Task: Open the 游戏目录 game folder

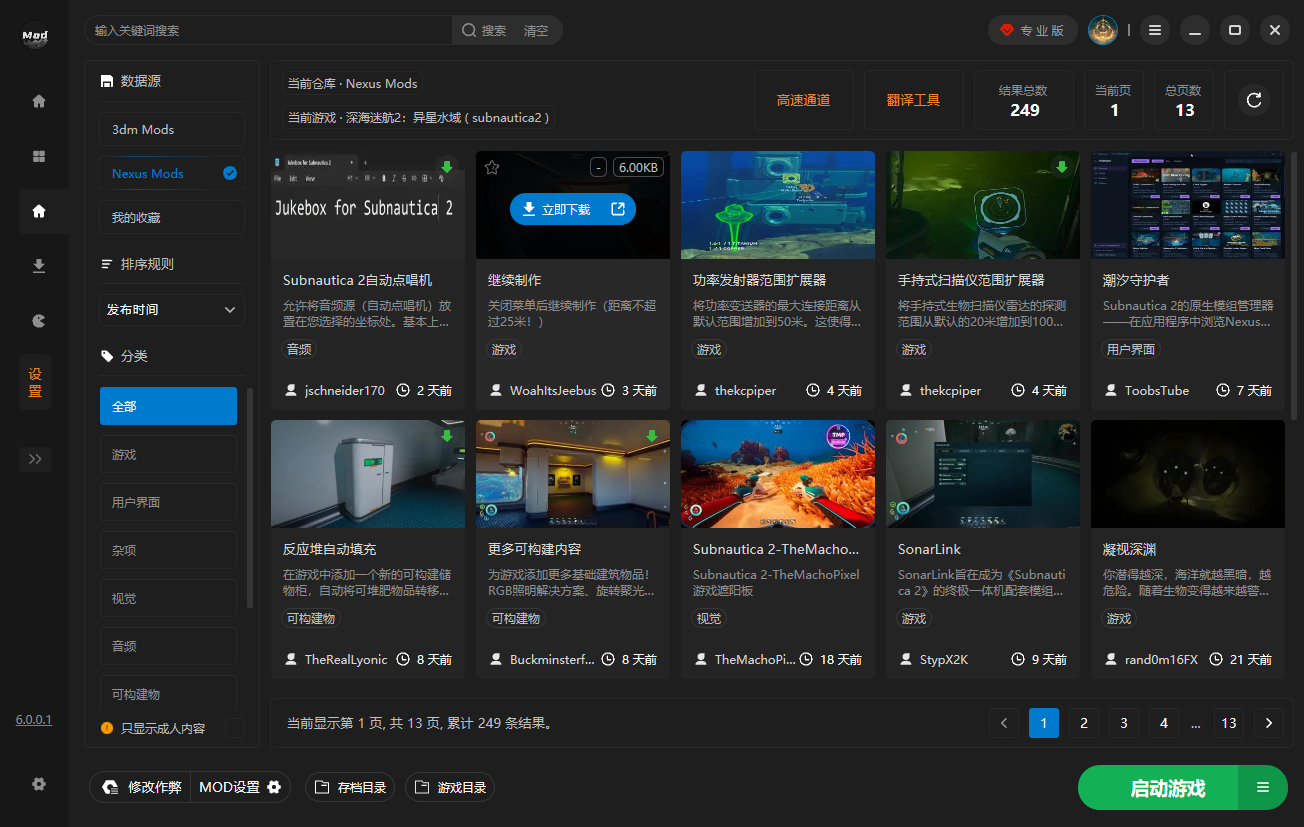Action: (x=450, y=787)
